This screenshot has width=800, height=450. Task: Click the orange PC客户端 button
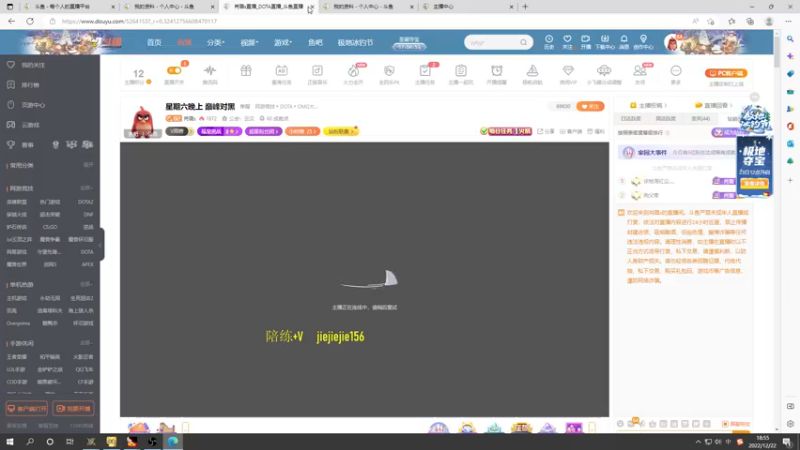click(726, 73)
